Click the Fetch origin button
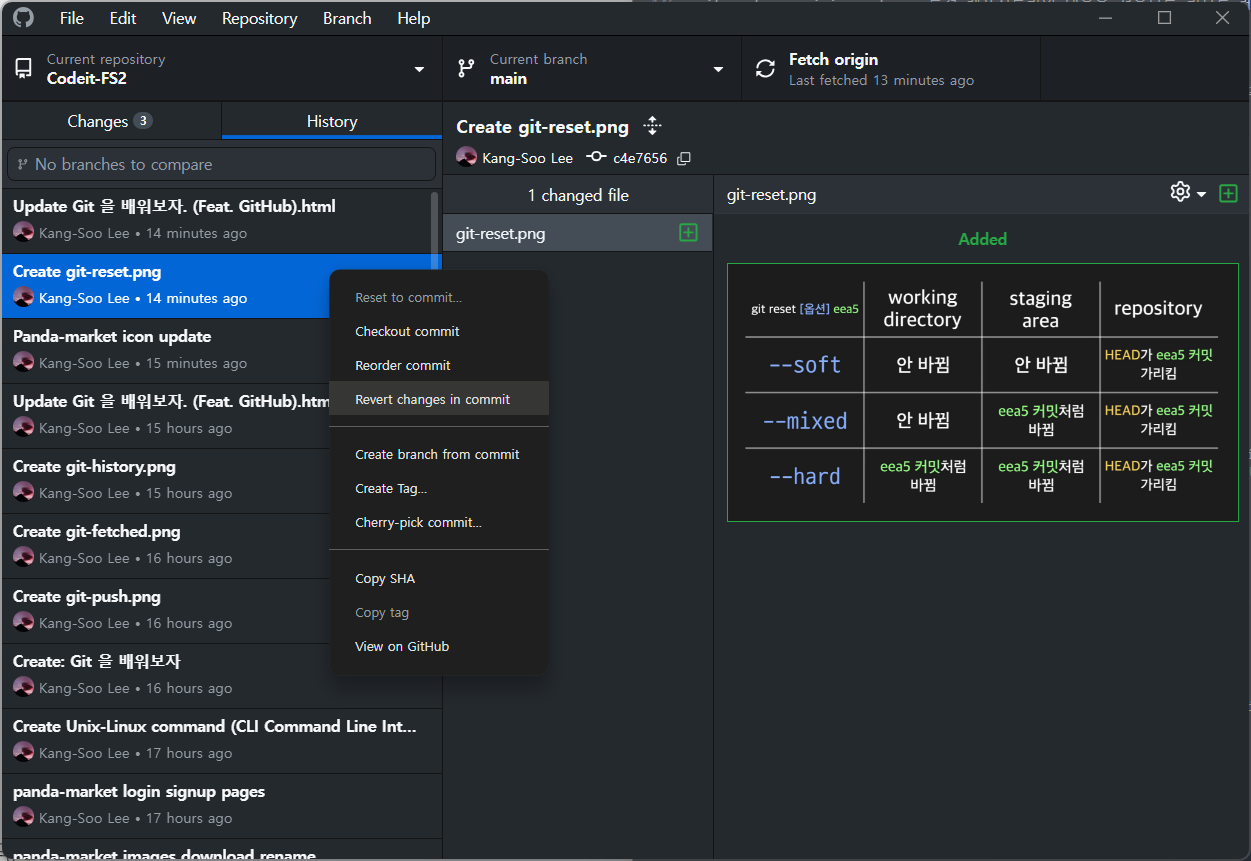This screenshot has height=861, width=1251. tap(891, 69)
